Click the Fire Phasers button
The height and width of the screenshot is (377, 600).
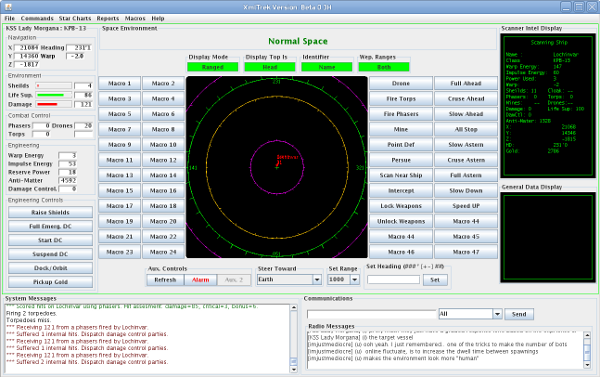[x=401, y=114]
